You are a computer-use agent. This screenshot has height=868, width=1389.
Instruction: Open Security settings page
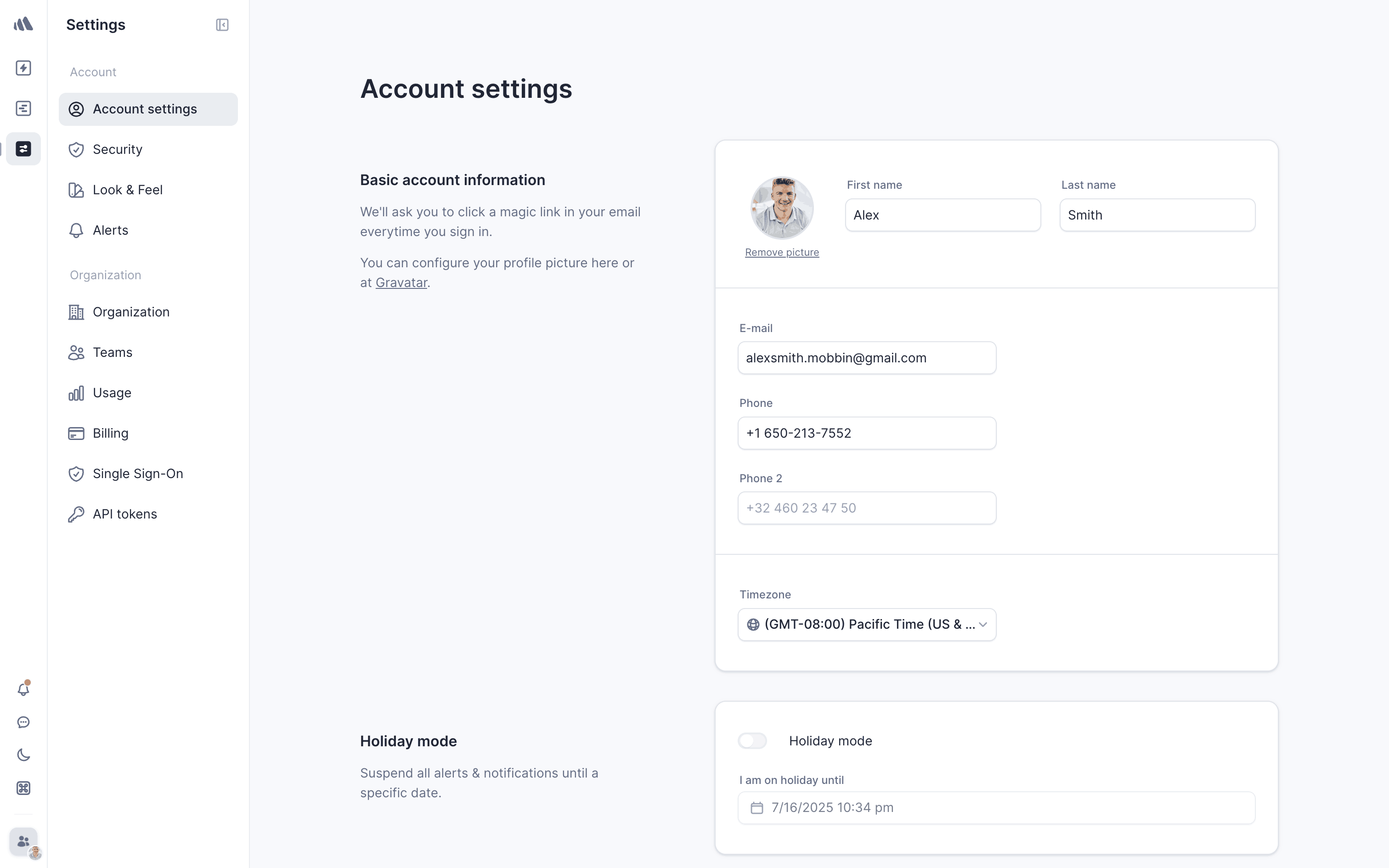click(x=118, y=150)
